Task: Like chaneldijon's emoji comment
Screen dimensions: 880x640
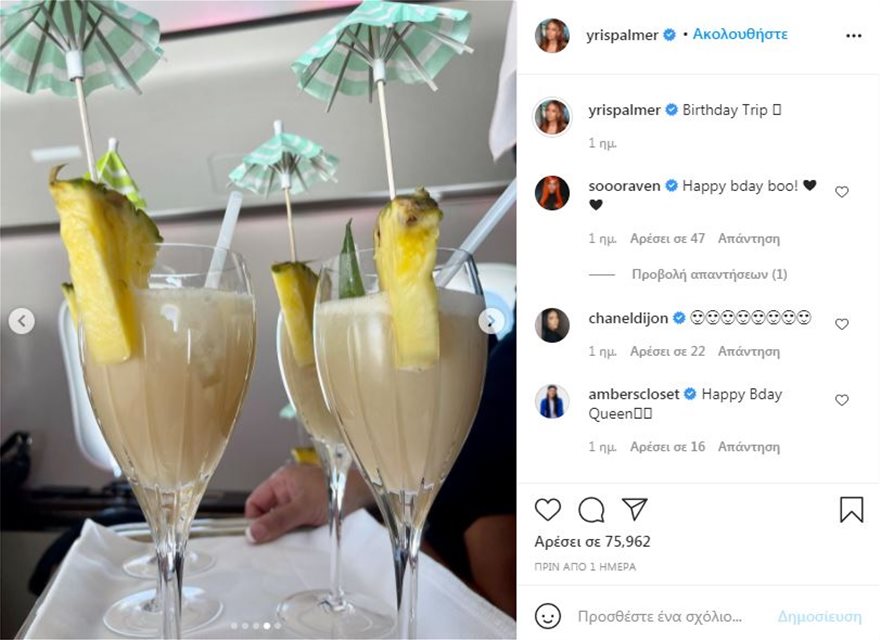Action: tap(841, 324)
